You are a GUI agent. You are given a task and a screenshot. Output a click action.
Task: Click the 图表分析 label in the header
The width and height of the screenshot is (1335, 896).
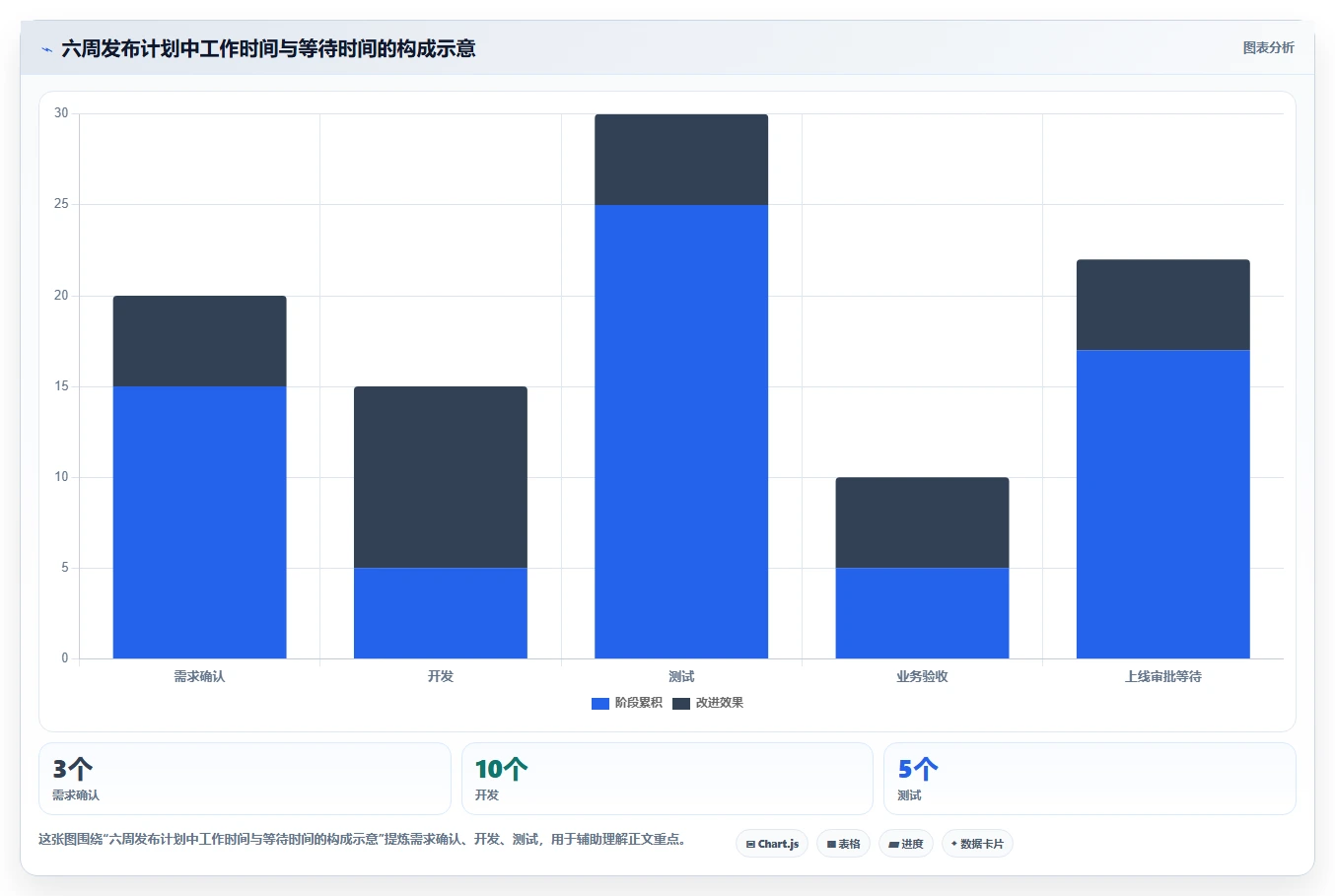click(1268, 47)
